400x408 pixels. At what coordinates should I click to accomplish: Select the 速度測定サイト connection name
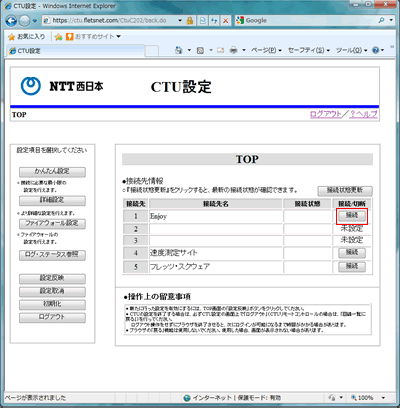[216, 253]
